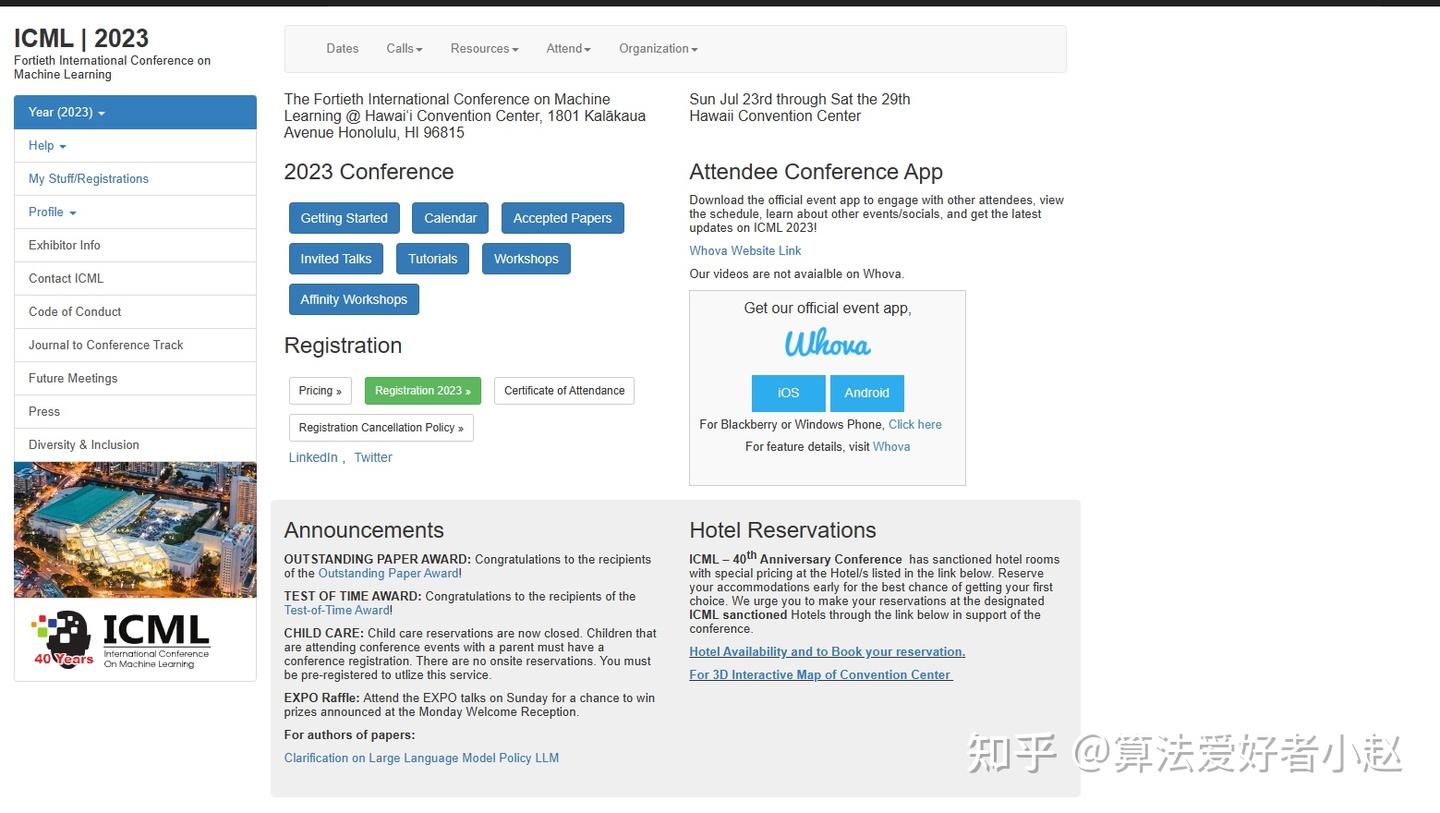Click the ICML 40 Years logo

[x=121, y=639]
